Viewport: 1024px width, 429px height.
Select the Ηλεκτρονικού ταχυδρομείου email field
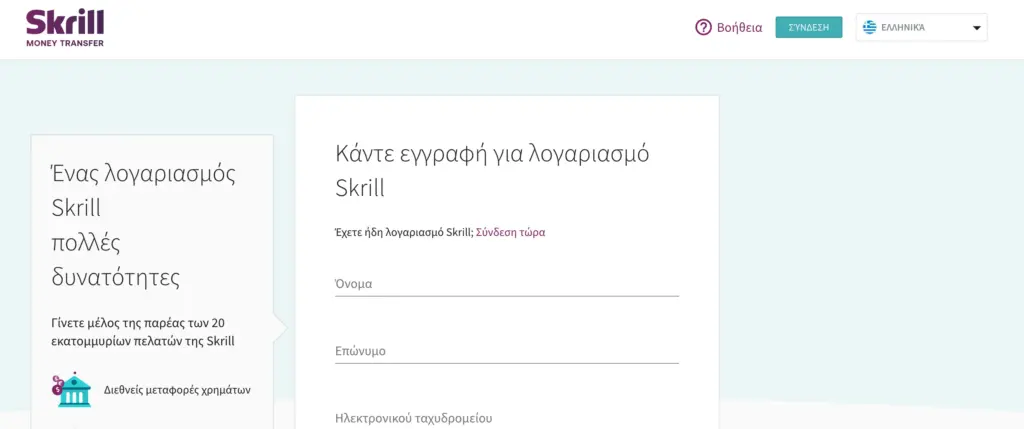tap(506, 418)
